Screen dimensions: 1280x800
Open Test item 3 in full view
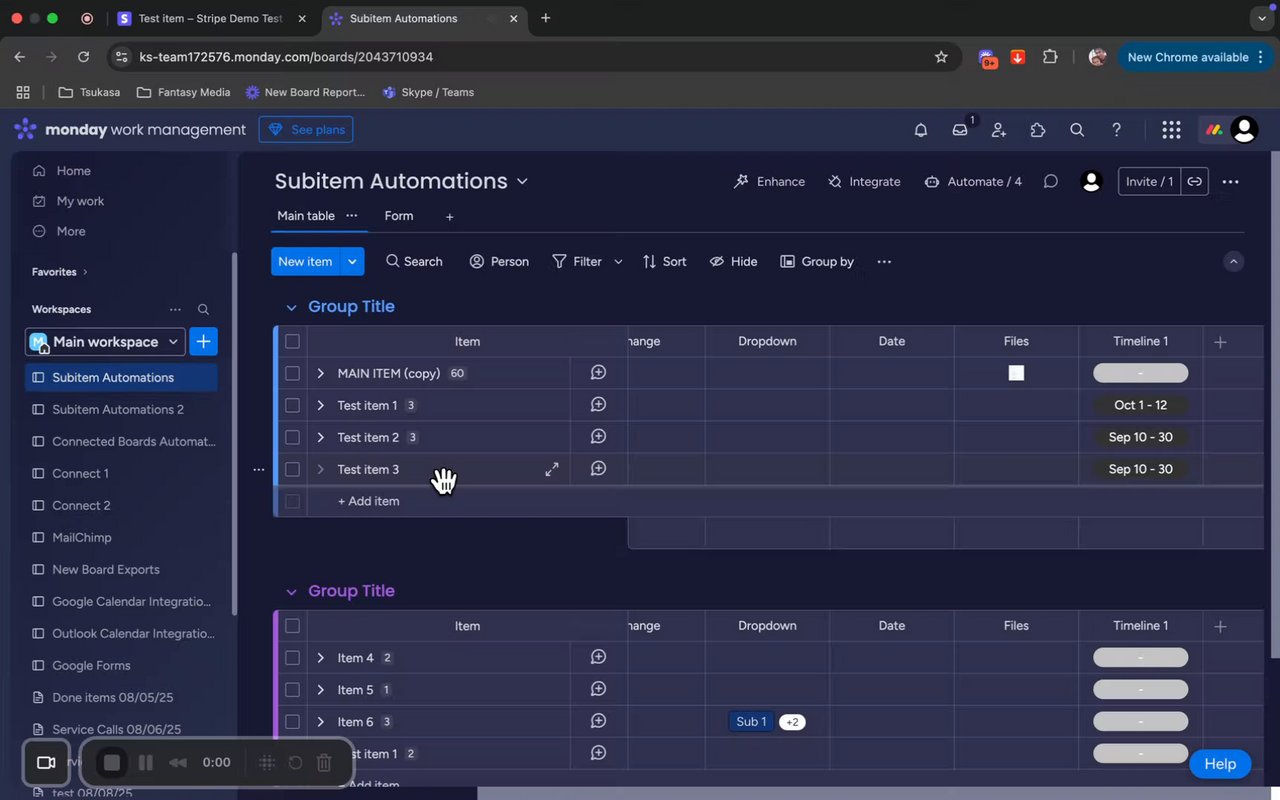(551, 469)
